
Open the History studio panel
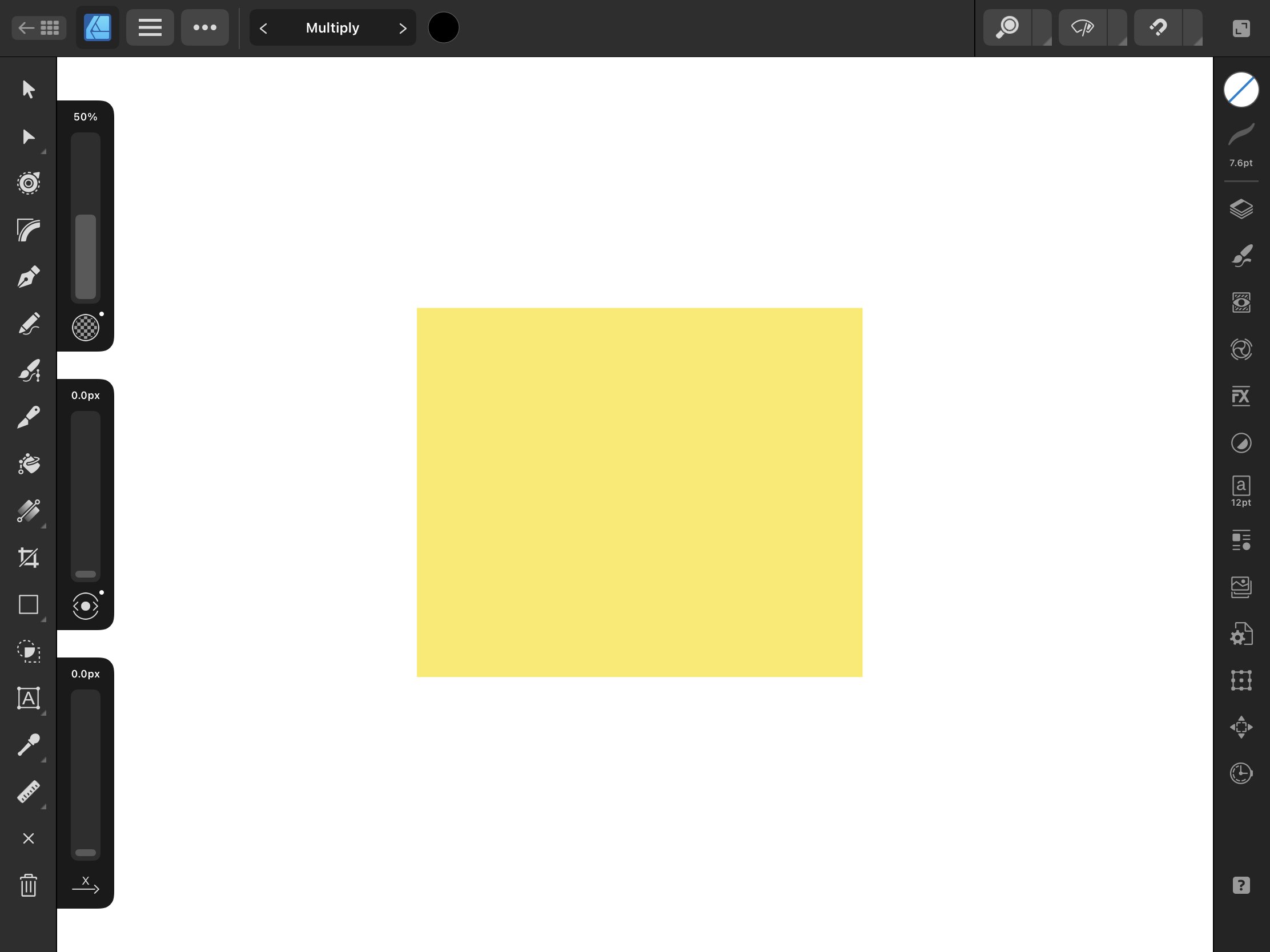(1241, 773)
